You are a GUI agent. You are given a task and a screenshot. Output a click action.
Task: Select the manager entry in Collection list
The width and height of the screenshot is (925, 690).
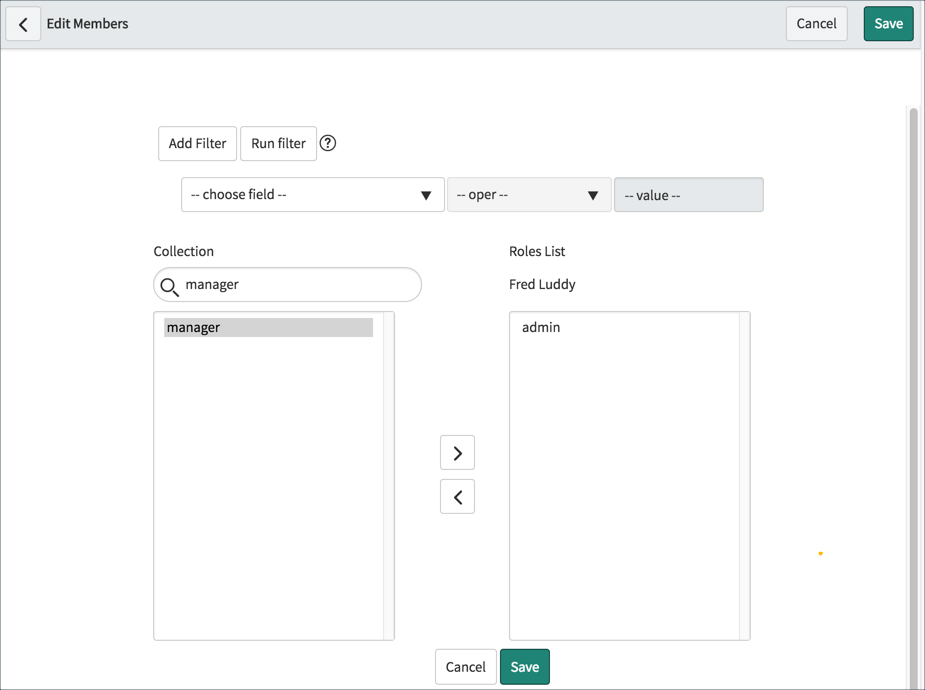point(268,327)
